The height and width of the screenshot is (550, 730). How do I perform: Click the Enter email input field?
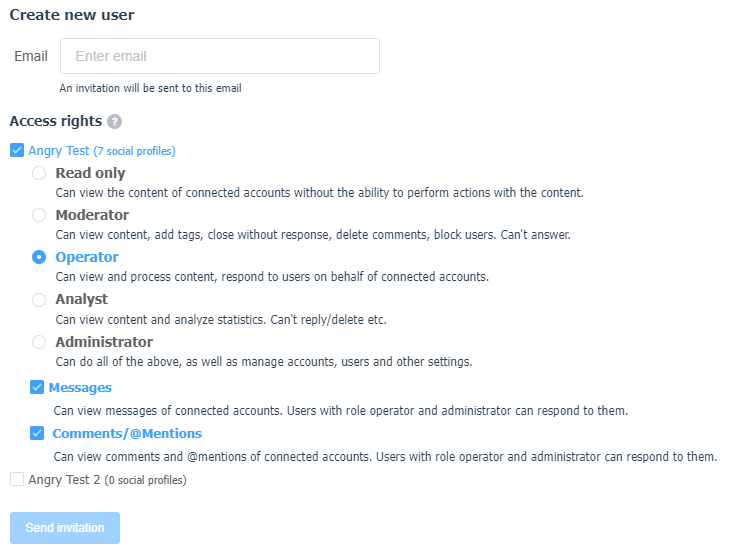[220, 56]
